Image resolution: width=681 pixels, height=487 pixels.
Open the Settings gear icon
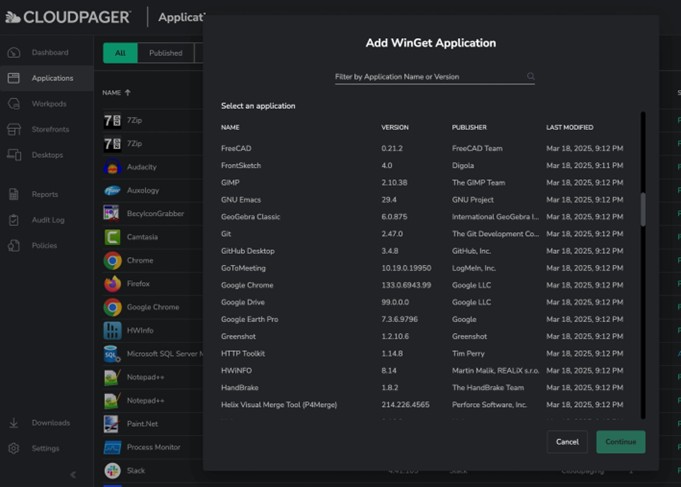pyautogui.click(x=14, y=448)
